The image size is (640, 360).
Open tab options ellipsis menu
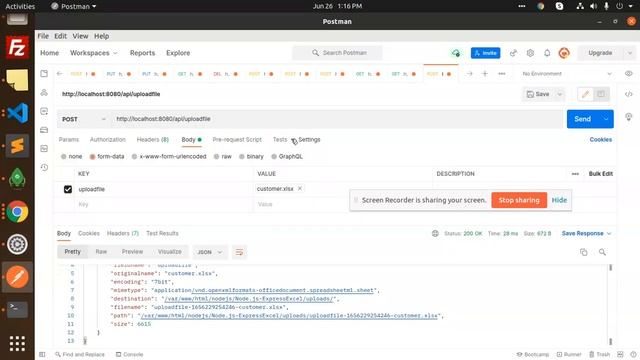[x=502, y=73]
